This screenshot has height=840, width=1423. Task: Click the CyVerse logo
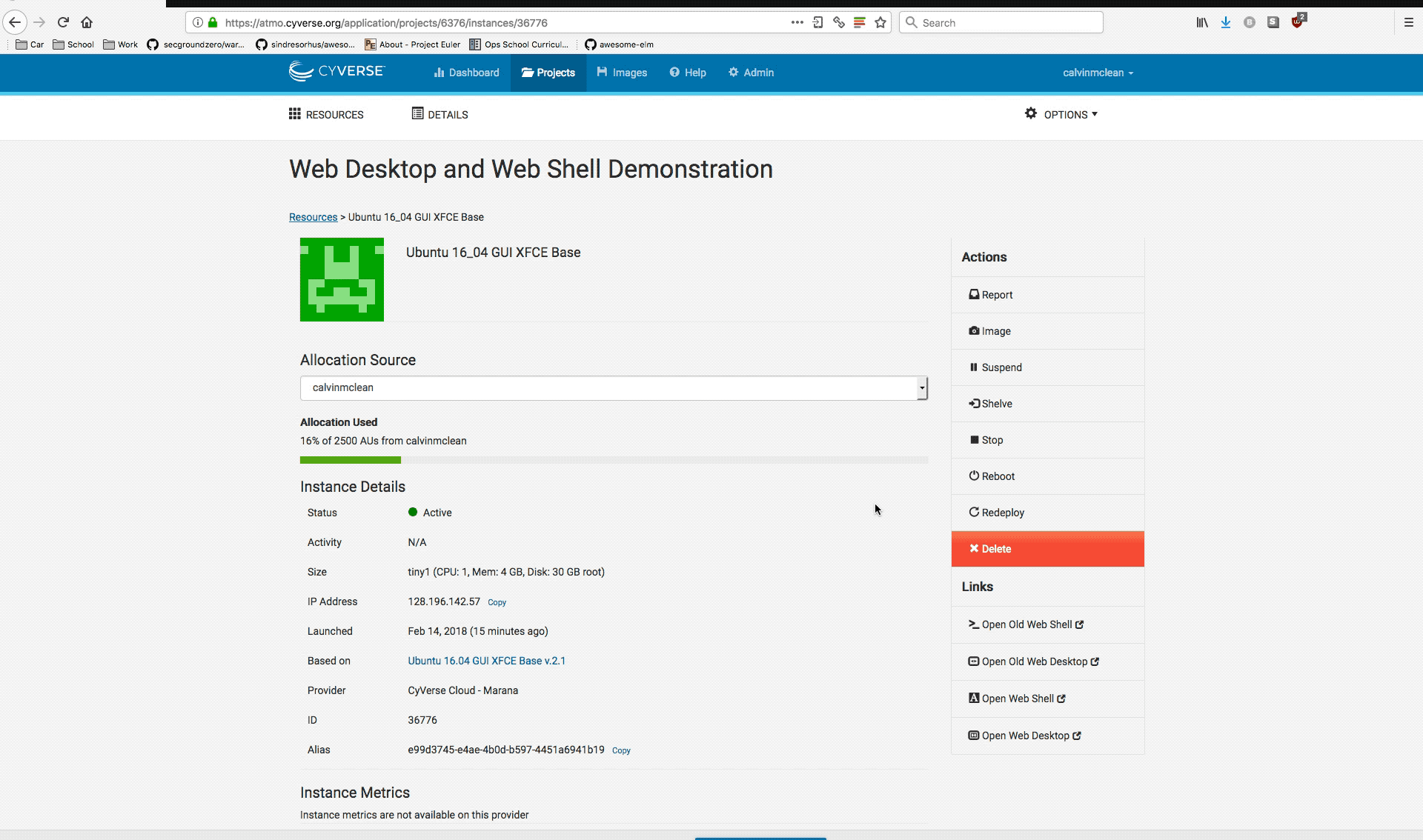point(337,72)
